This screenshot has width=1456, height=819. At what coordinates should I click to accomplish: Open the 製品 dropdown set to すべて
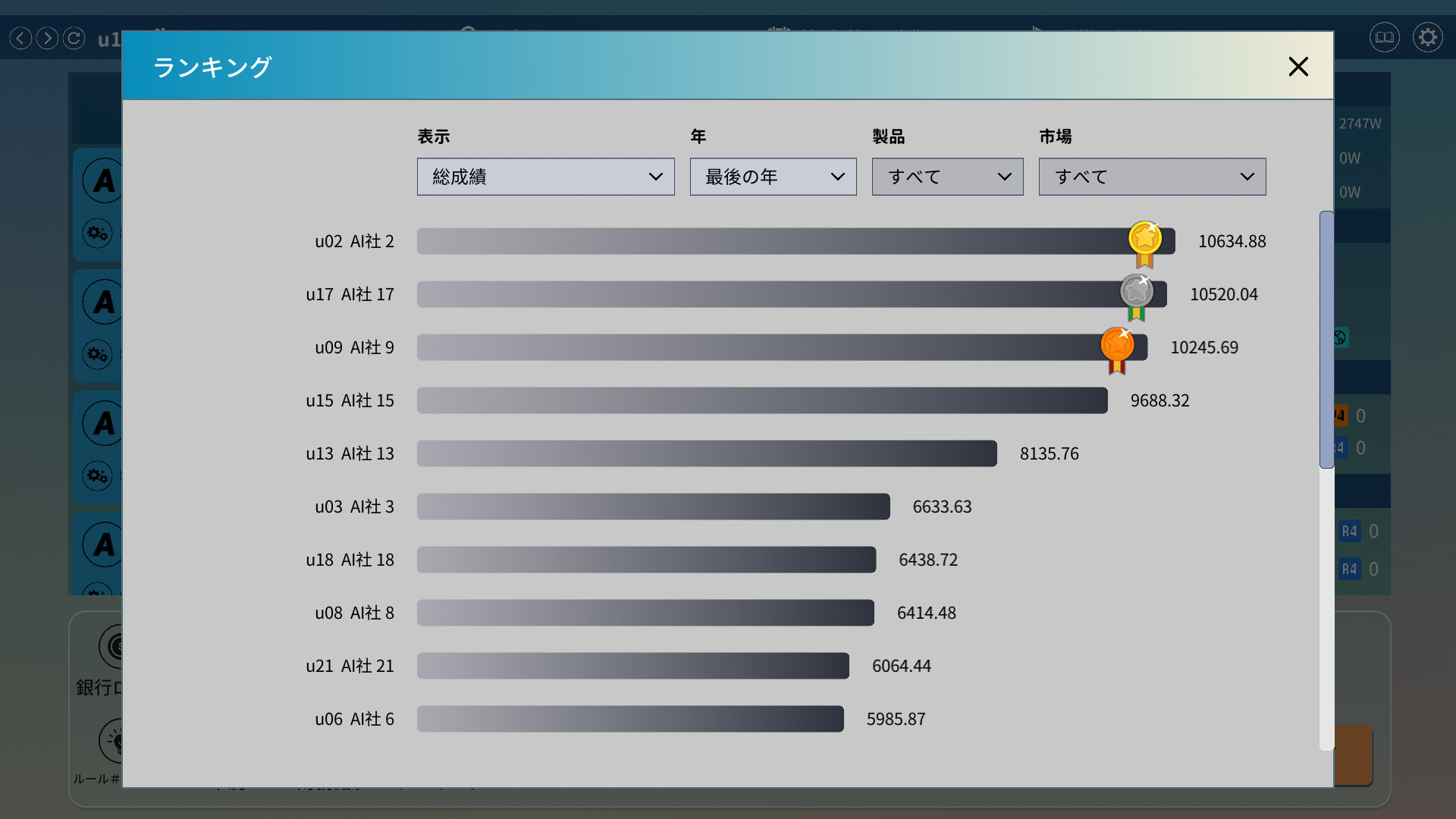947,177
